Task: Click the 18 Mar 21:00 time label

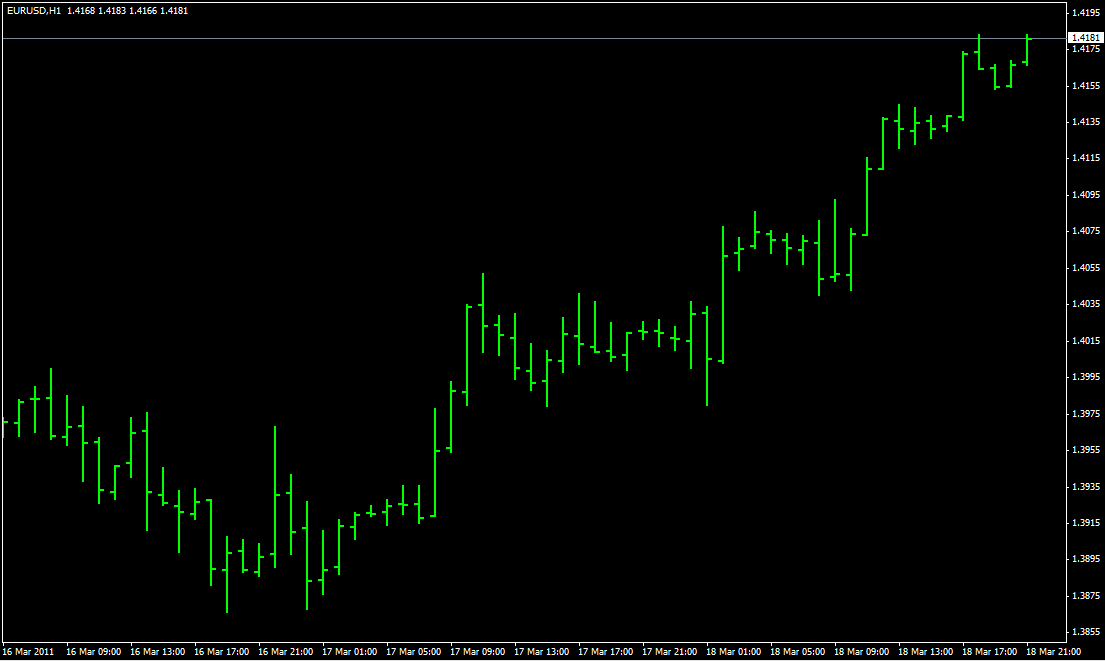Action: click(x=1054, y=652)
